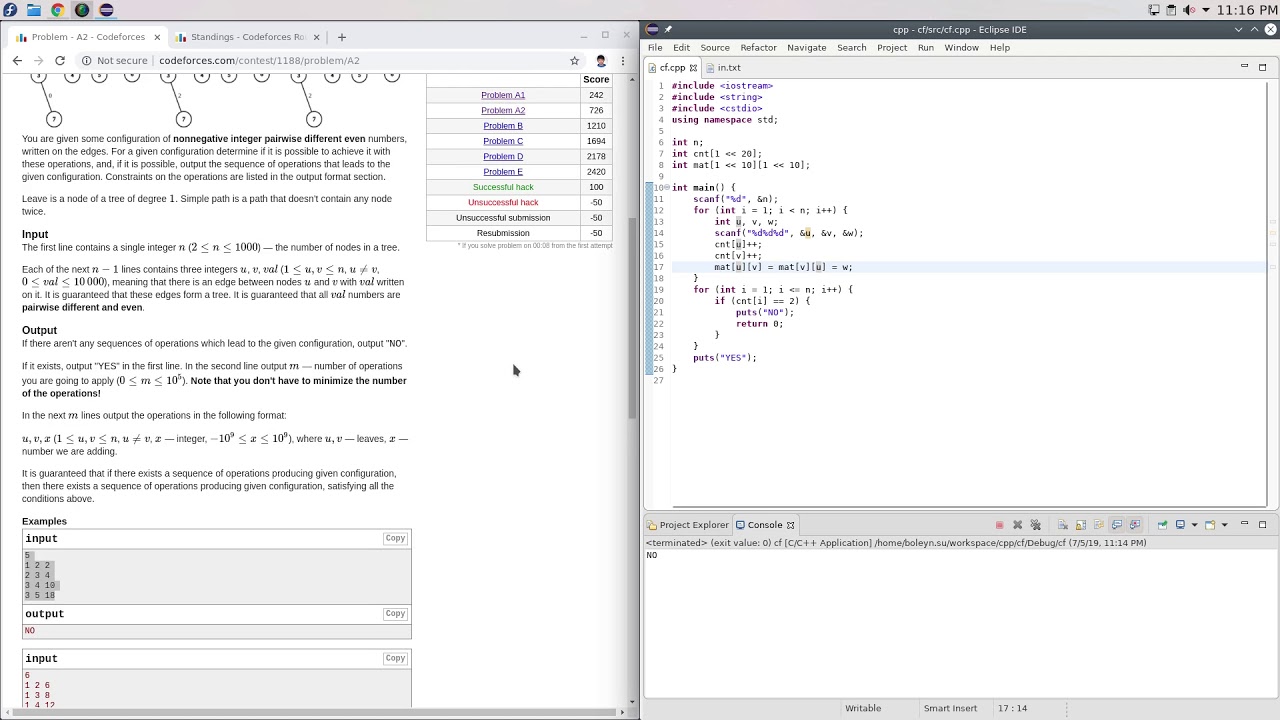The image size is (1280, 720).
Task: Switch to the in.txt editor tab
Action: point(728,68)
